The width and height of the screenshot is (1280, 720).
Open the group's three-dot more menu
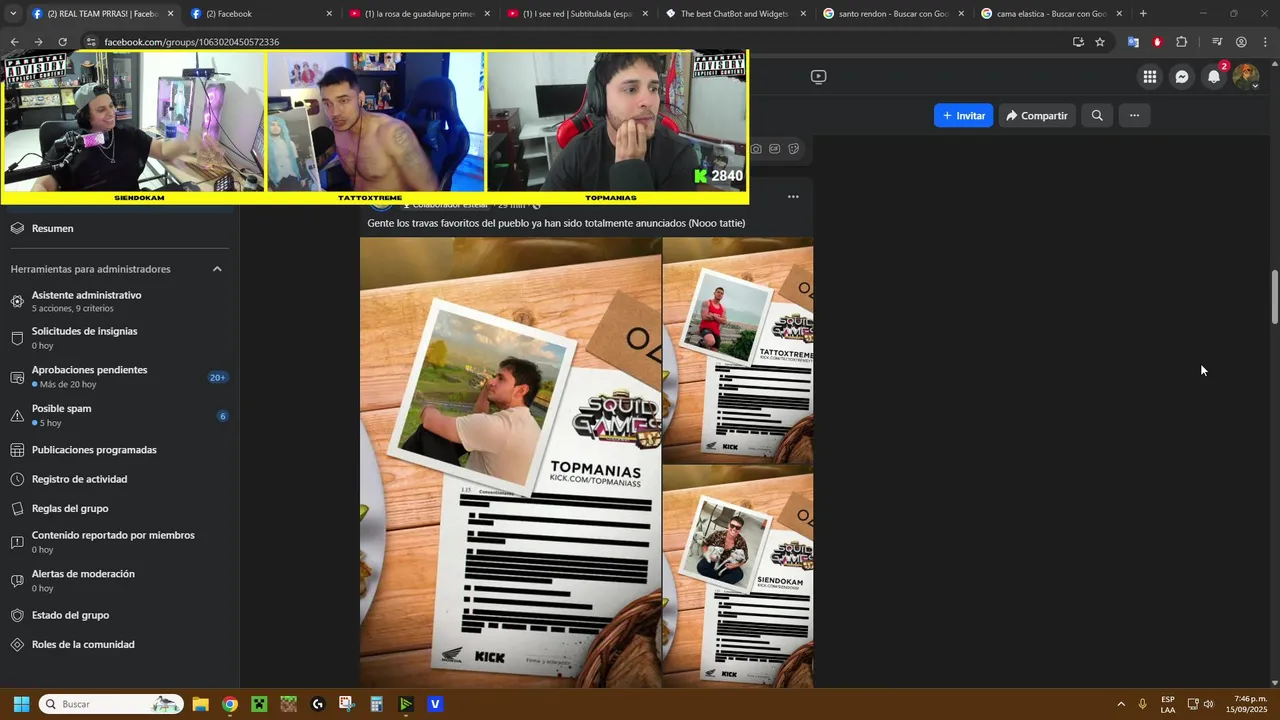point(1134,116)
